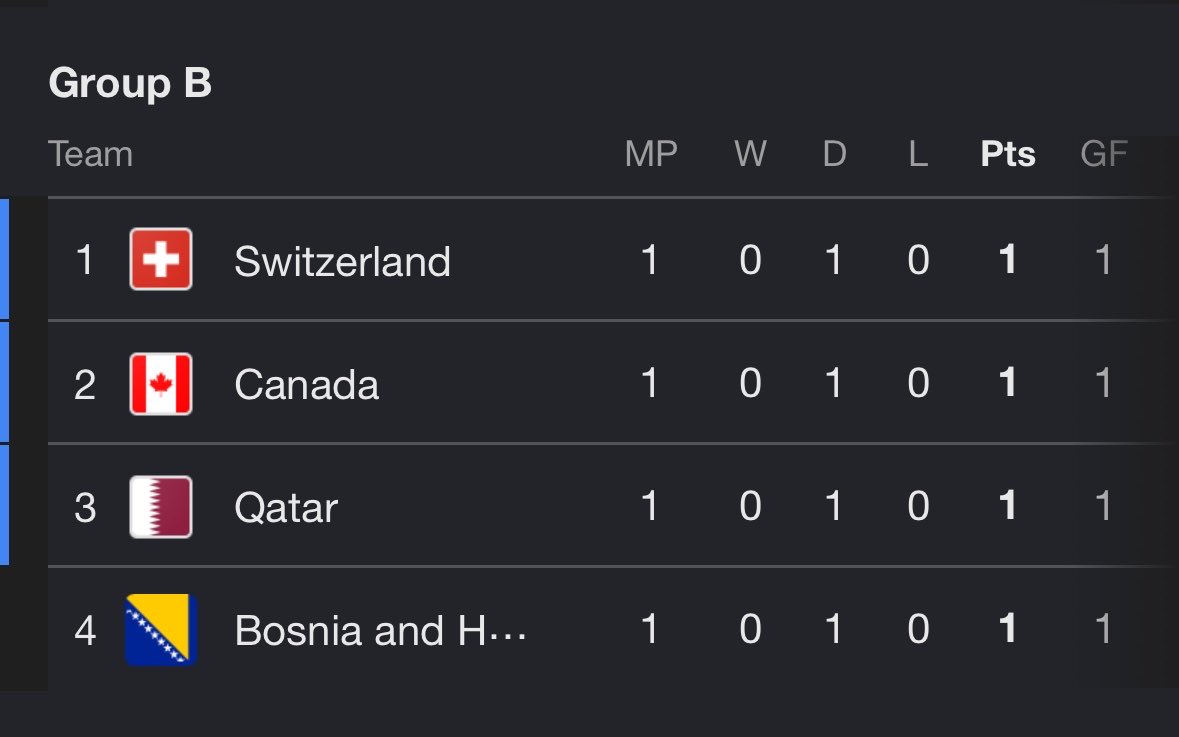
Task: Click the Qatar flag icon
Action: pyautogui.click(x=161, y=507)
